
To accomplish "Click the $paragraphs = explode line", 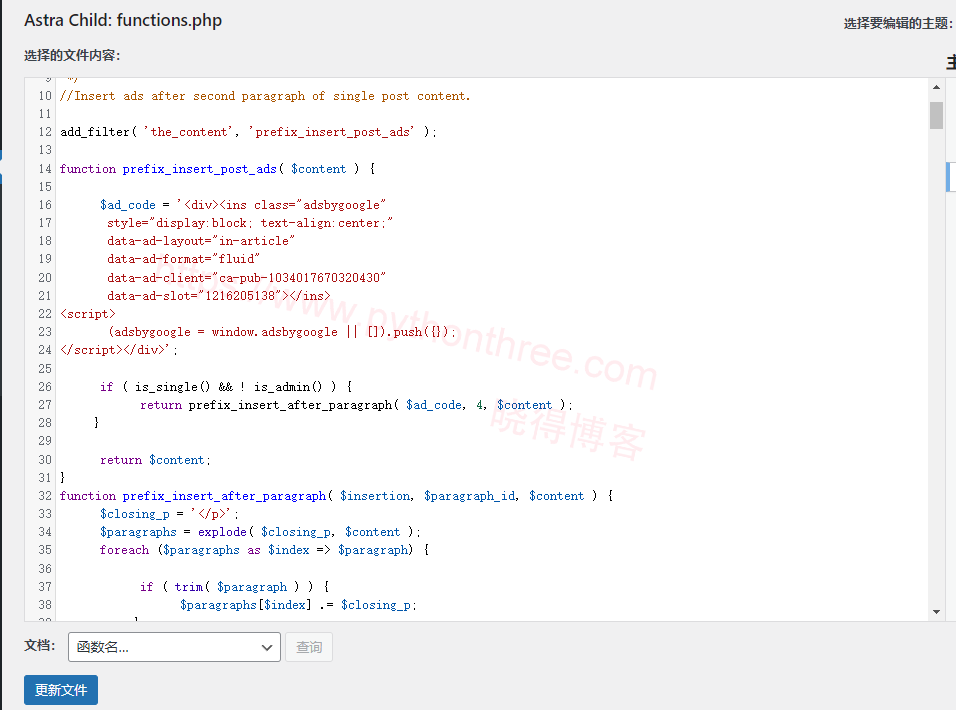I will tap(260, 531).
